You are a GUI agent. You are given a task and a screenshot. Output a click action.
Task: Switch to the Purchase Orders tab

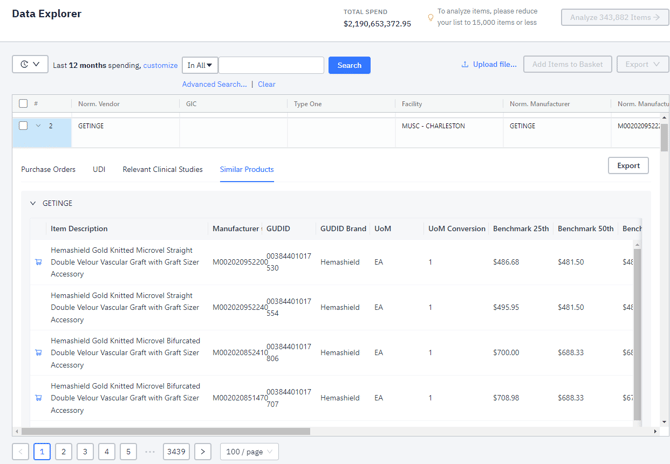point(48,169)
